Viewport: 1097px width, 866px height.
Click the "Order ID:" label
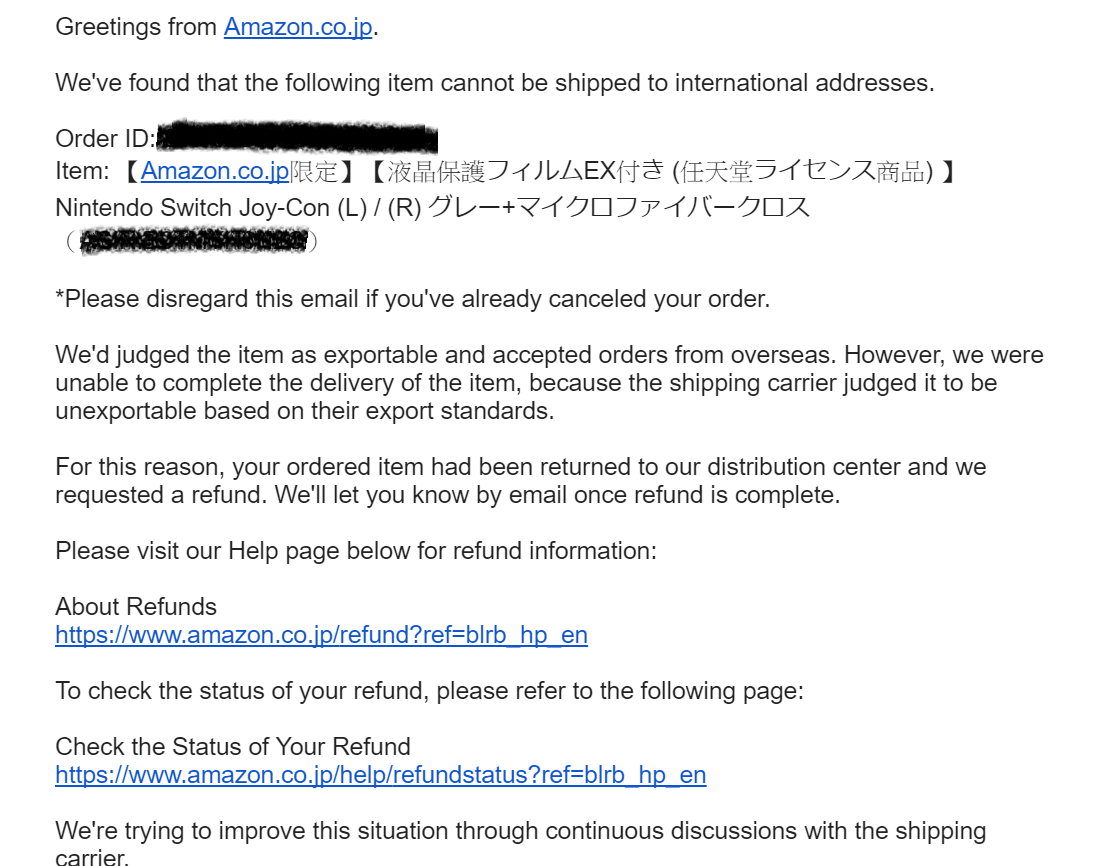tap(104, 138)
